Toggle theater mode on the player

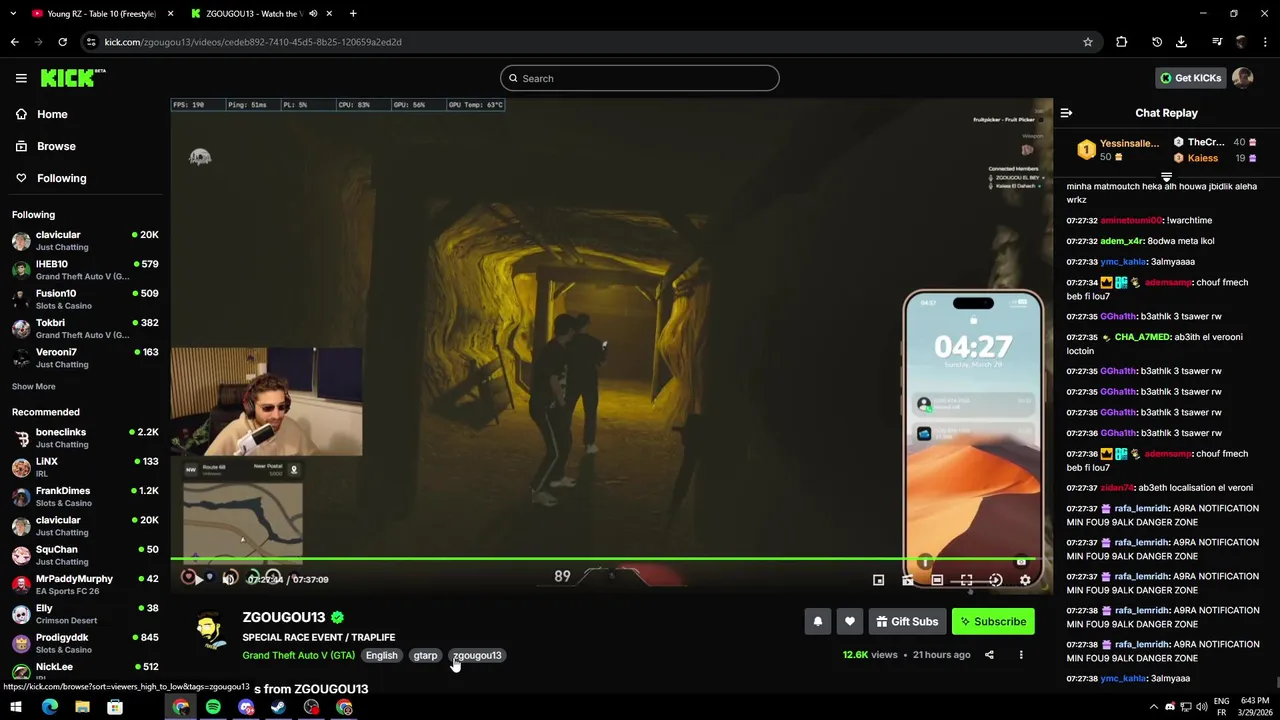(937, 580)
